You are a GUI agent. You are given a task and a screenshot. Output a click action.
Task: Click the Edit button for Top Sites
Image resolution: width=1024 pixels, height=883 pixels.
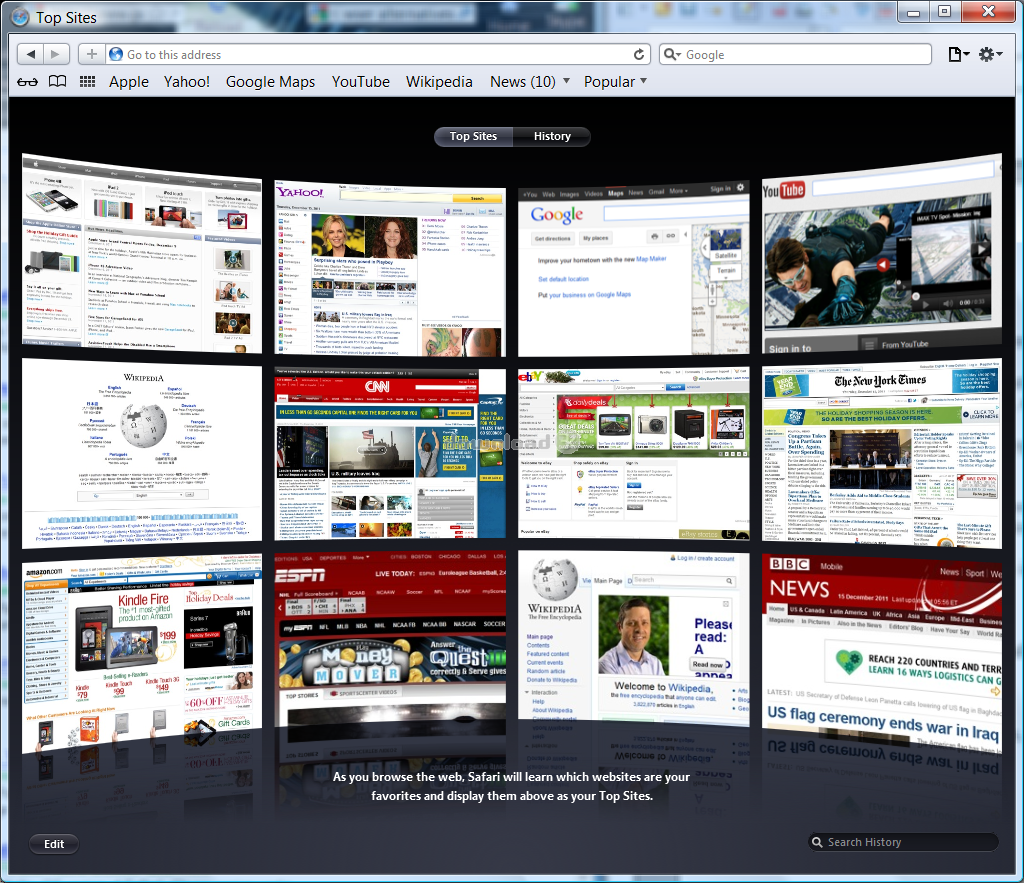pos(53,843)
